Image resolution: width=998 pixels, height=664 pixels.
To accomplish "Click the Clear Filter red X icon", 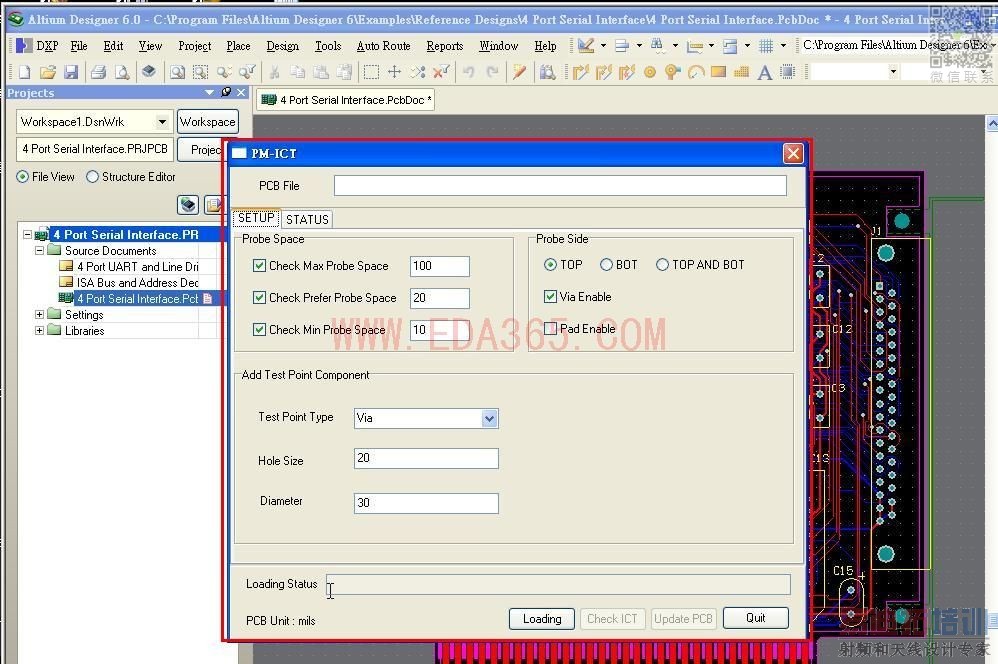I will (x=440, y=72).
